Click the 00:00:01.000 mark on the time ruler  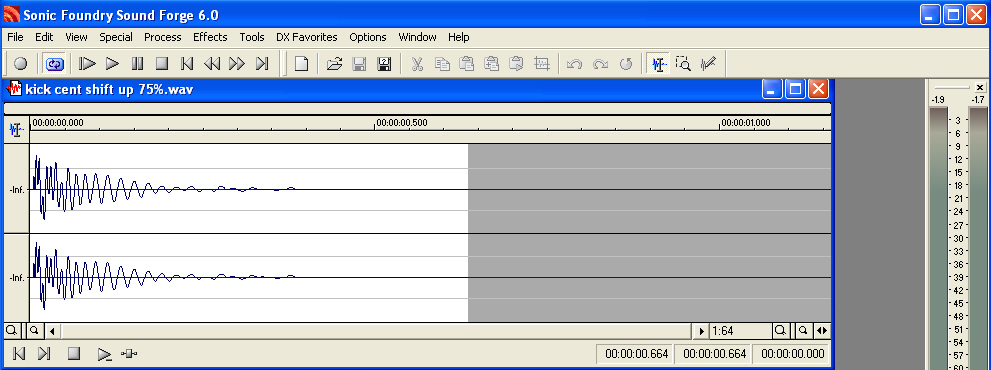point(746,123)
